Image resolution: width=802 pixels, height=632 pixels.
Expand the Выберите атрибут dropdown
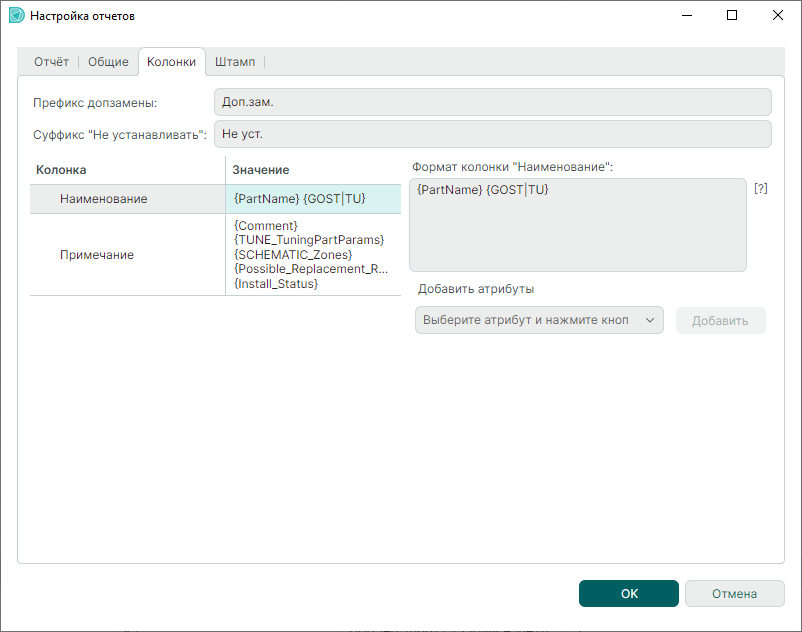tap(539, 320)
